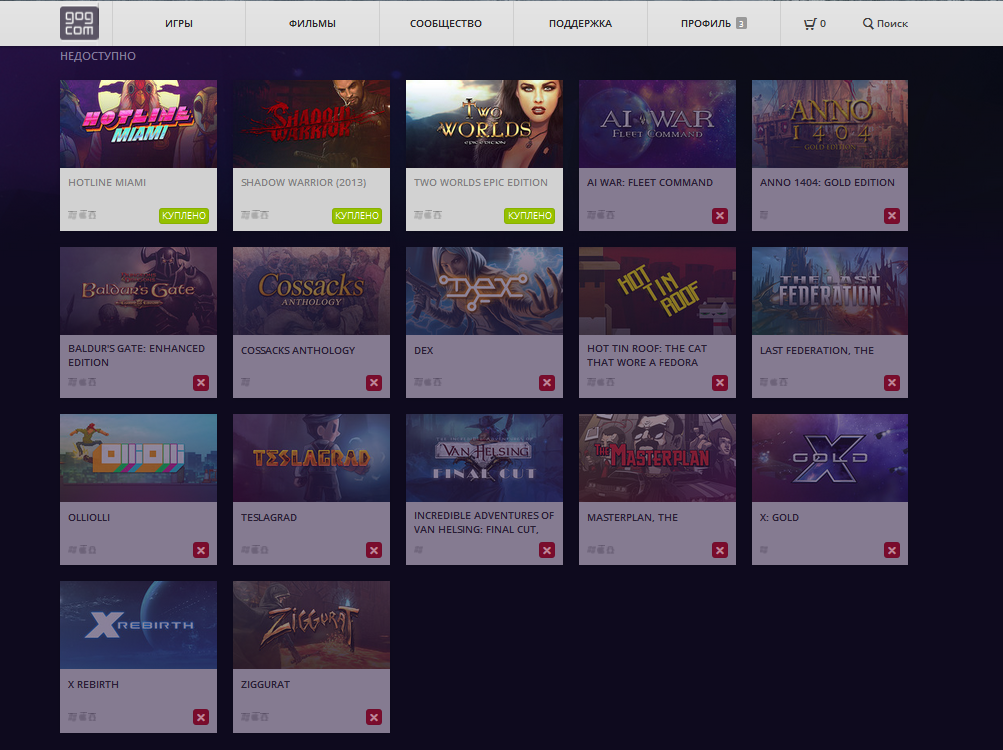
Task: Open the Baldur's Gate: Enhanced Edition thumbnail
Action: [x=138, y=290]
